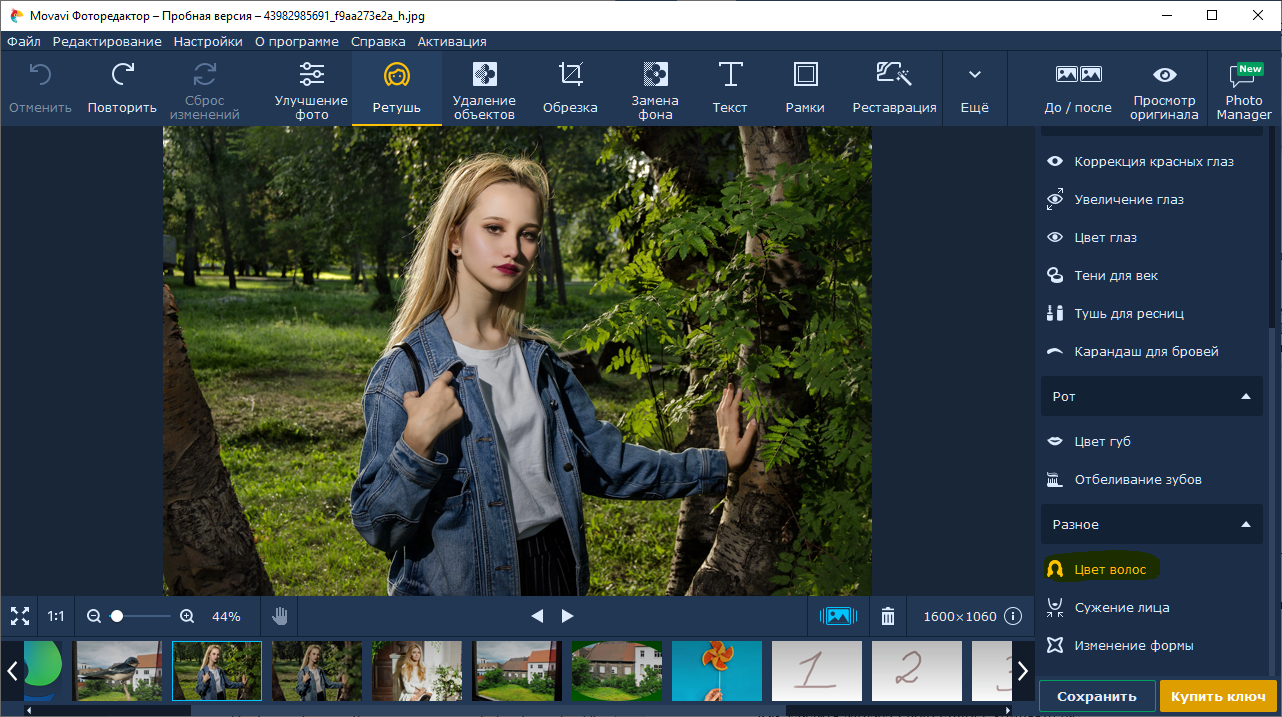Click the fit-to-screen fullscreen icon
The height and width of the screenshot is (717, 1282).
tap(20, 616)
